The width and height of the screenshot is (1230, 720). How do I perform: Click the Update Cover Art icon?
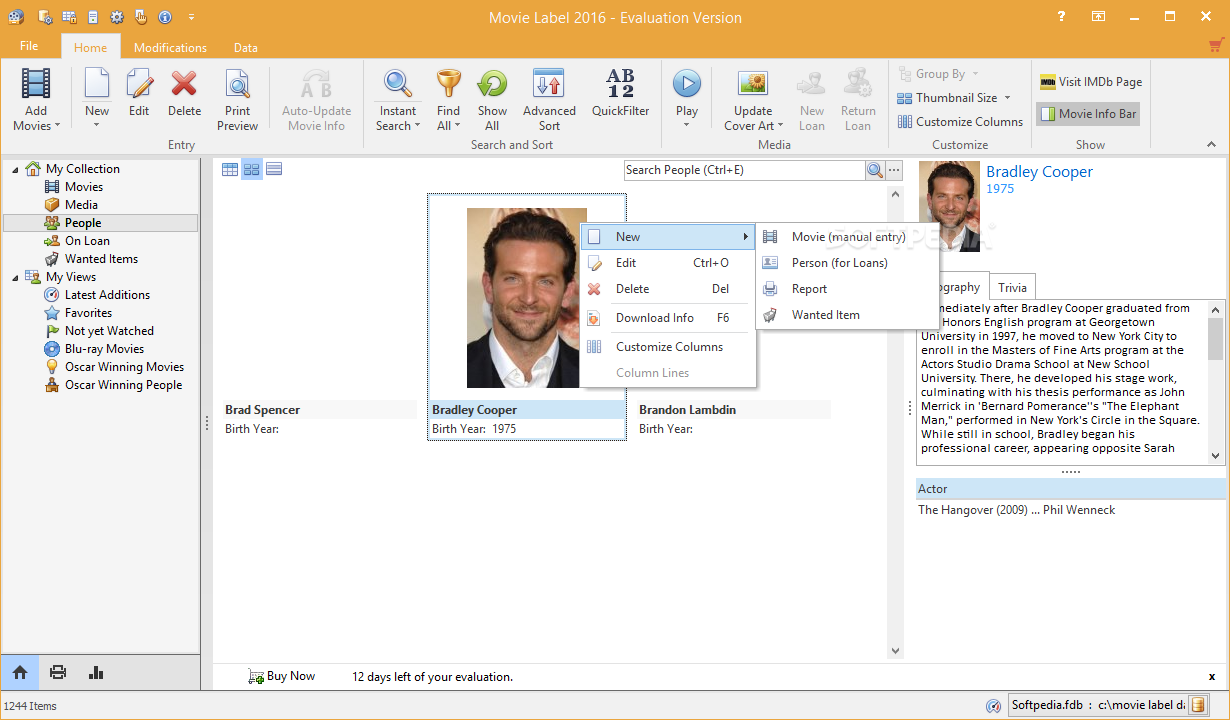point(753,84)
